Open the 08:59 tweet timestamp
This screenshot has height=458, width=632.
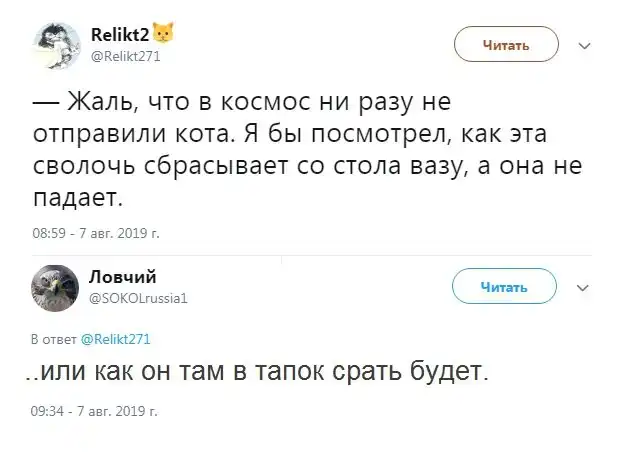[x=96, y=234]
